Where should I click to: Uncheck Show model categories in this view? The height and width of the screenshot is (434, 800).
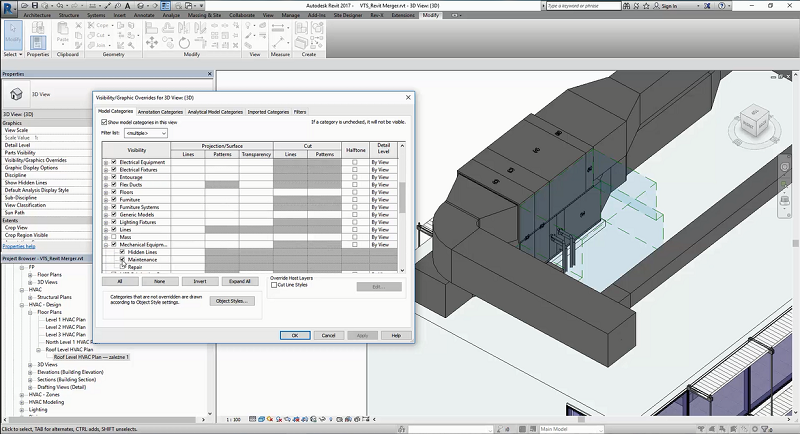coord(104,121)
